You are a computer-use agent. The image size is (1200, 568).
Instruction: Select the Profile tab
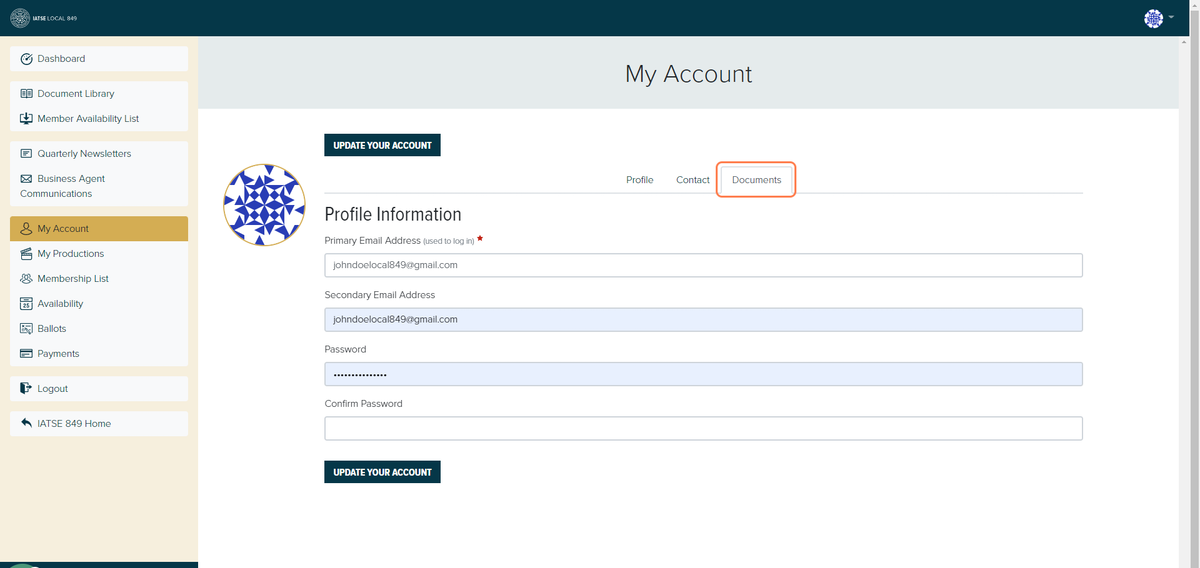point(640,180)
